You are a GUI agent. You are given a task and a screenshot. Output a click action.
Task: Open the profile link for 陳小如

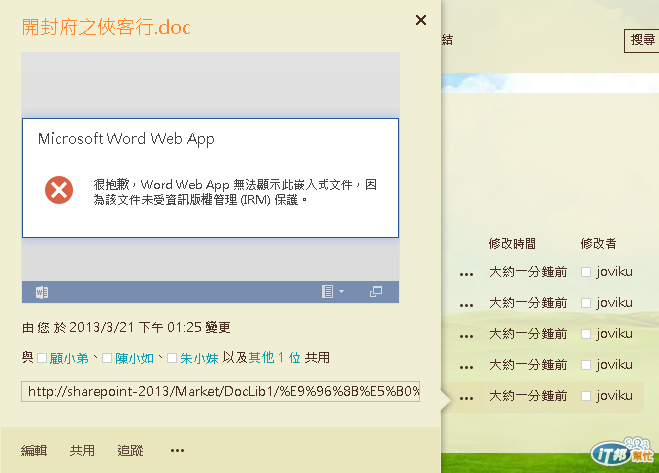click(x=134, y=358)
